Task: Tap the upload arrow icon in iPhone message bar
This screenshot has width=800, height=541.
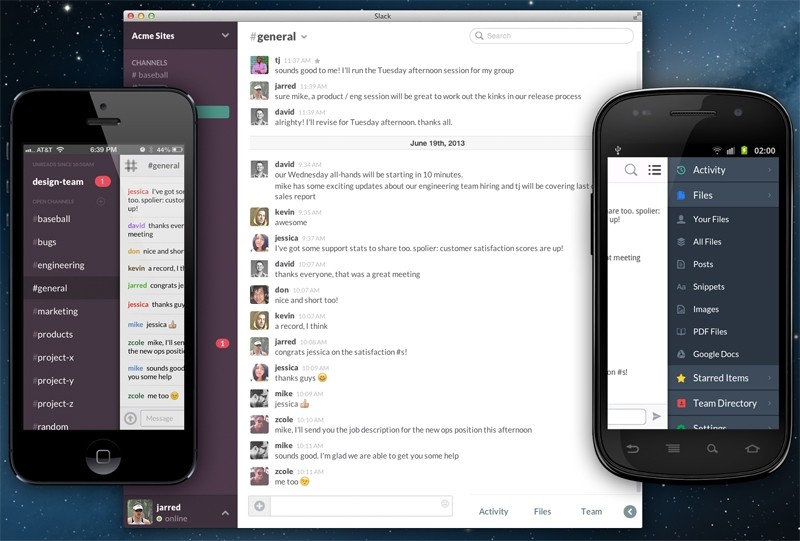Action: click(x=131, y=419)
